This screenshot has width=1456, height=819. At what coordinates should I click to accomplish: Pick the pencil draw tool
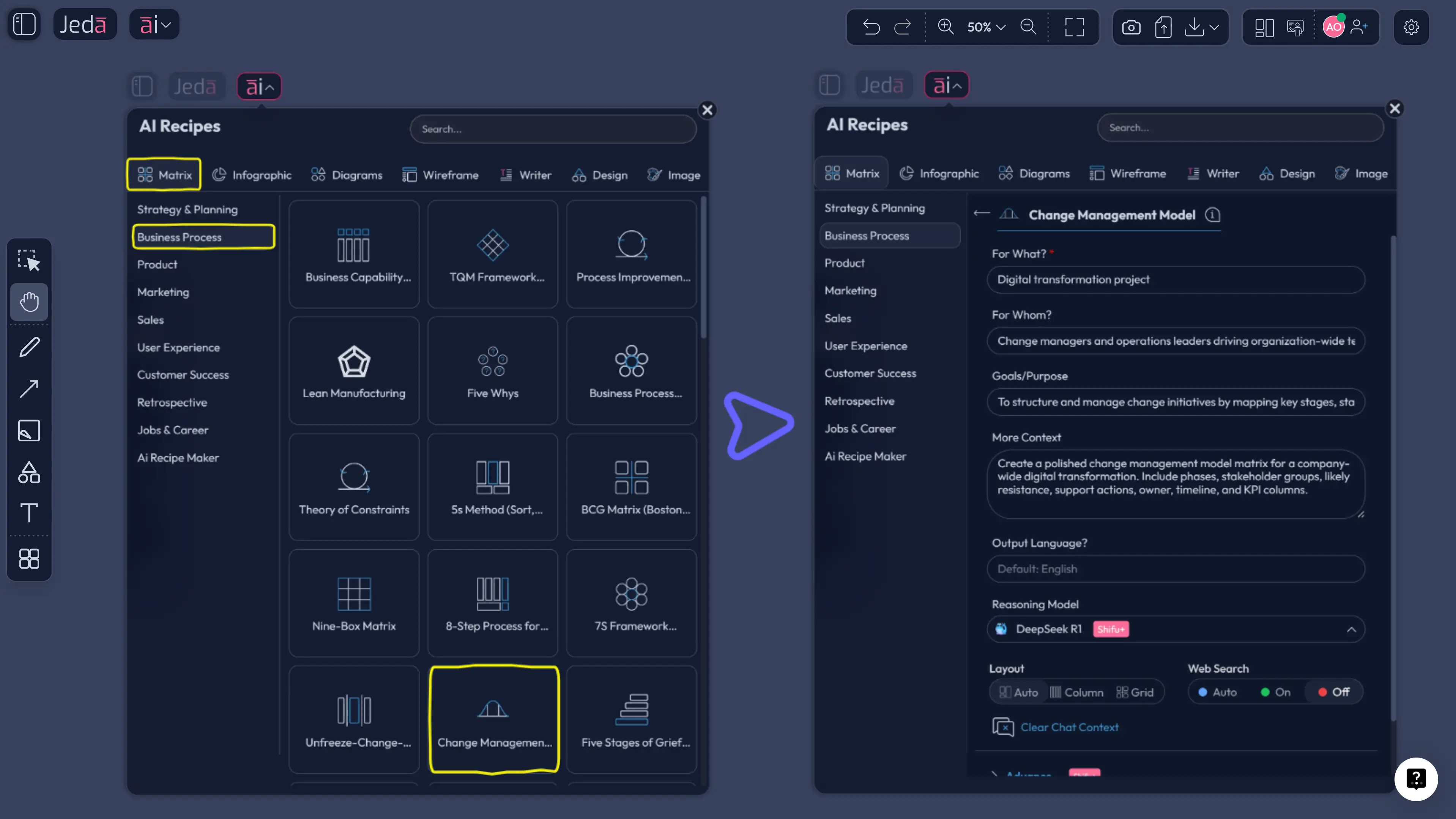[x=29, y=346]
